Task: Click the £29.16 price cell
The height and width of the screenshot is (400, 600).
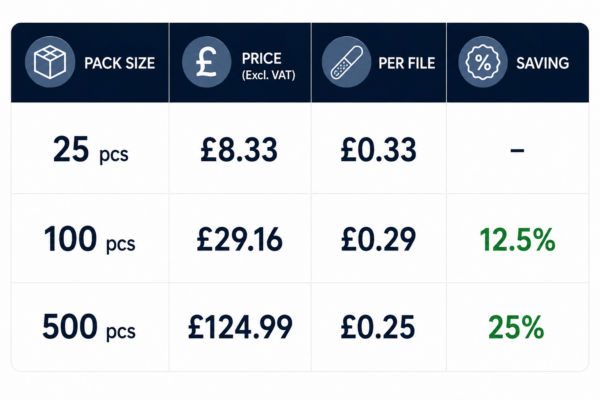Action: coord(240,239)
